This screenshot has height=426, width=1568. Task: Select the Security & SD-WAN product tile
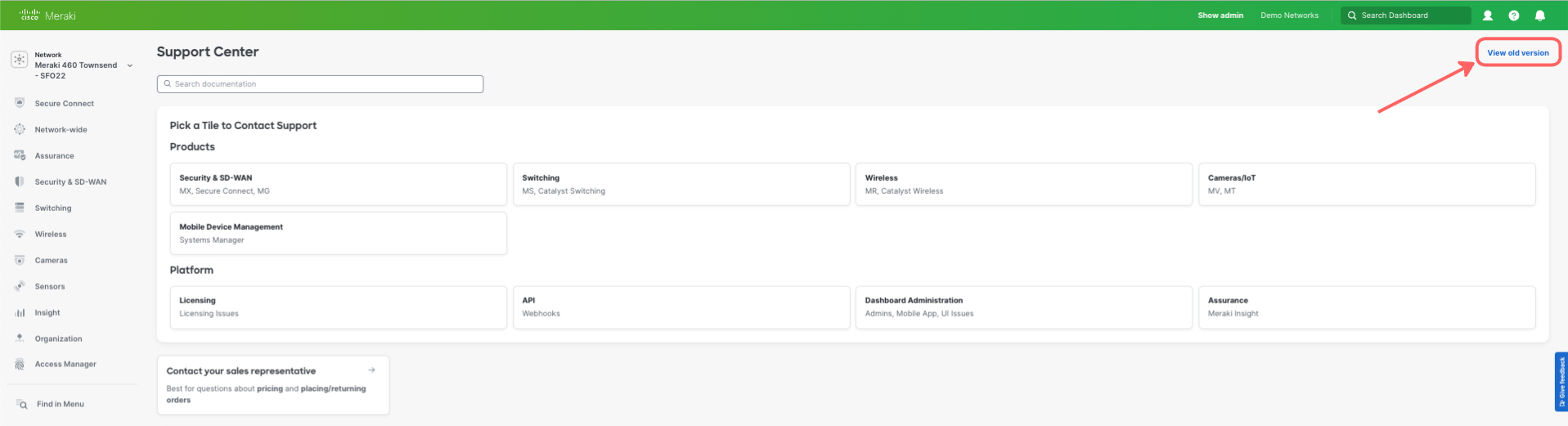point(339,184)
